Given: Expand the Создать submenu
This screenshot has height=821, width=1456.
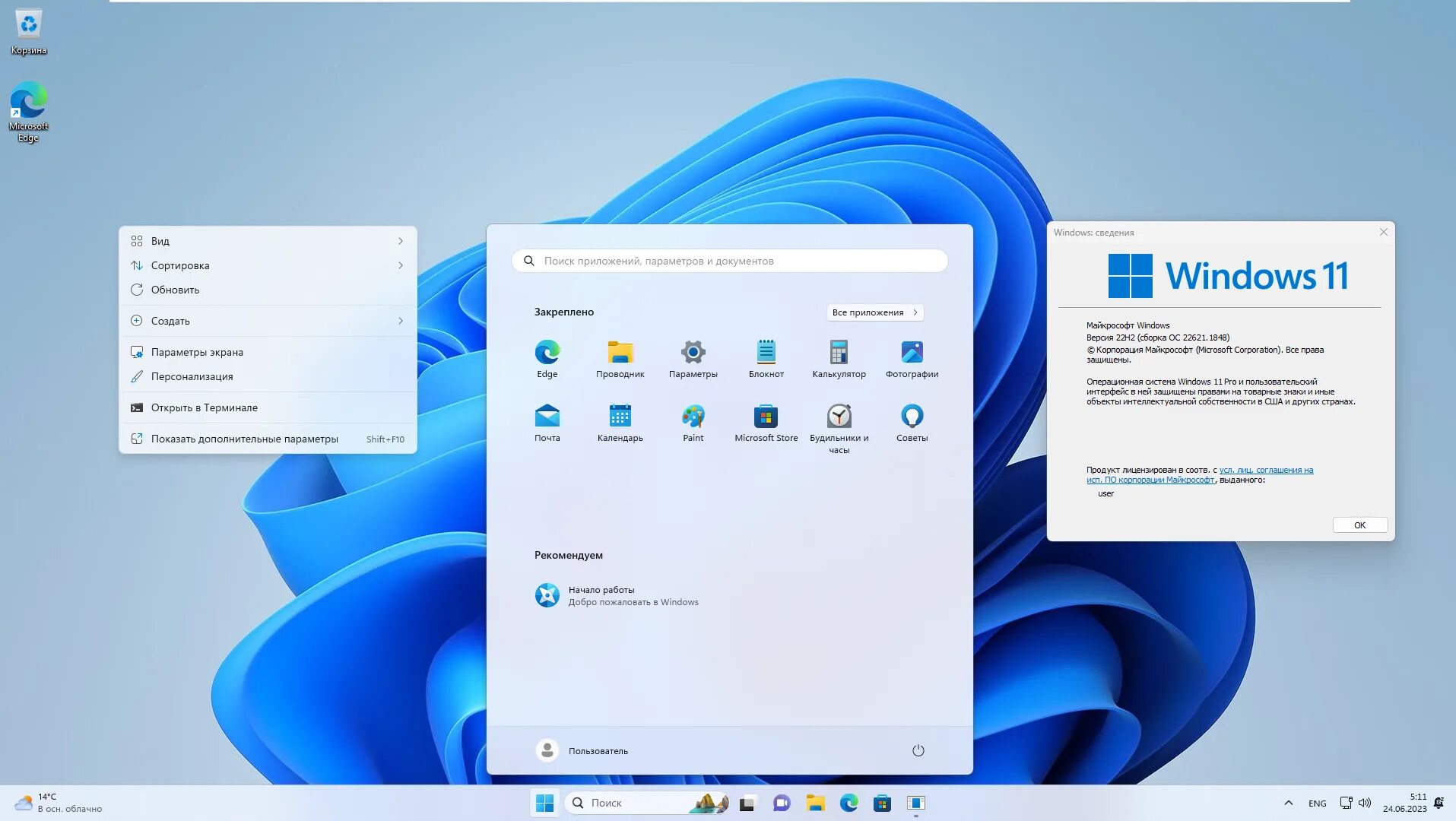Looking at the screenshot, I should (268, 321).
